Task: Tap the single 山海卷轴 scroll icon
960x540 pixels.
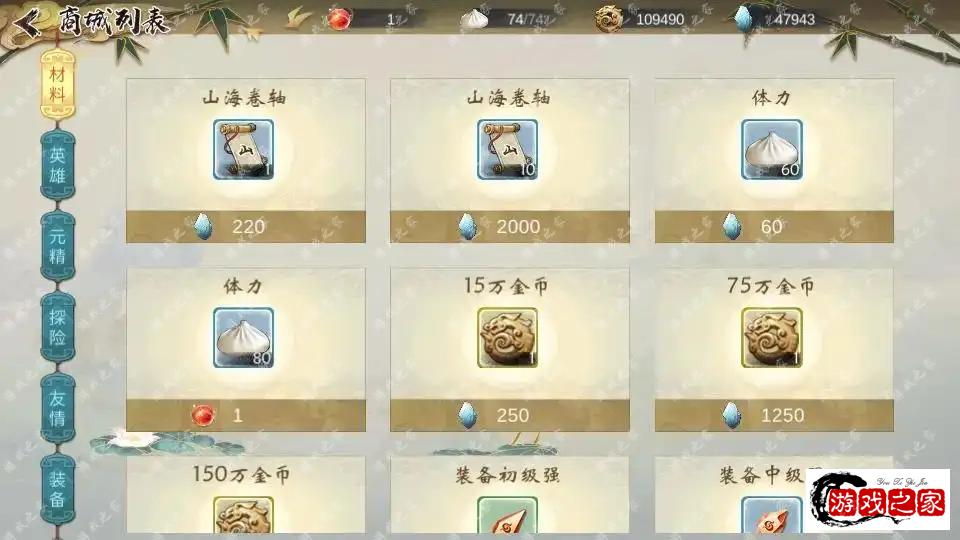Action: pyautogui.click(x=244, y=149)
